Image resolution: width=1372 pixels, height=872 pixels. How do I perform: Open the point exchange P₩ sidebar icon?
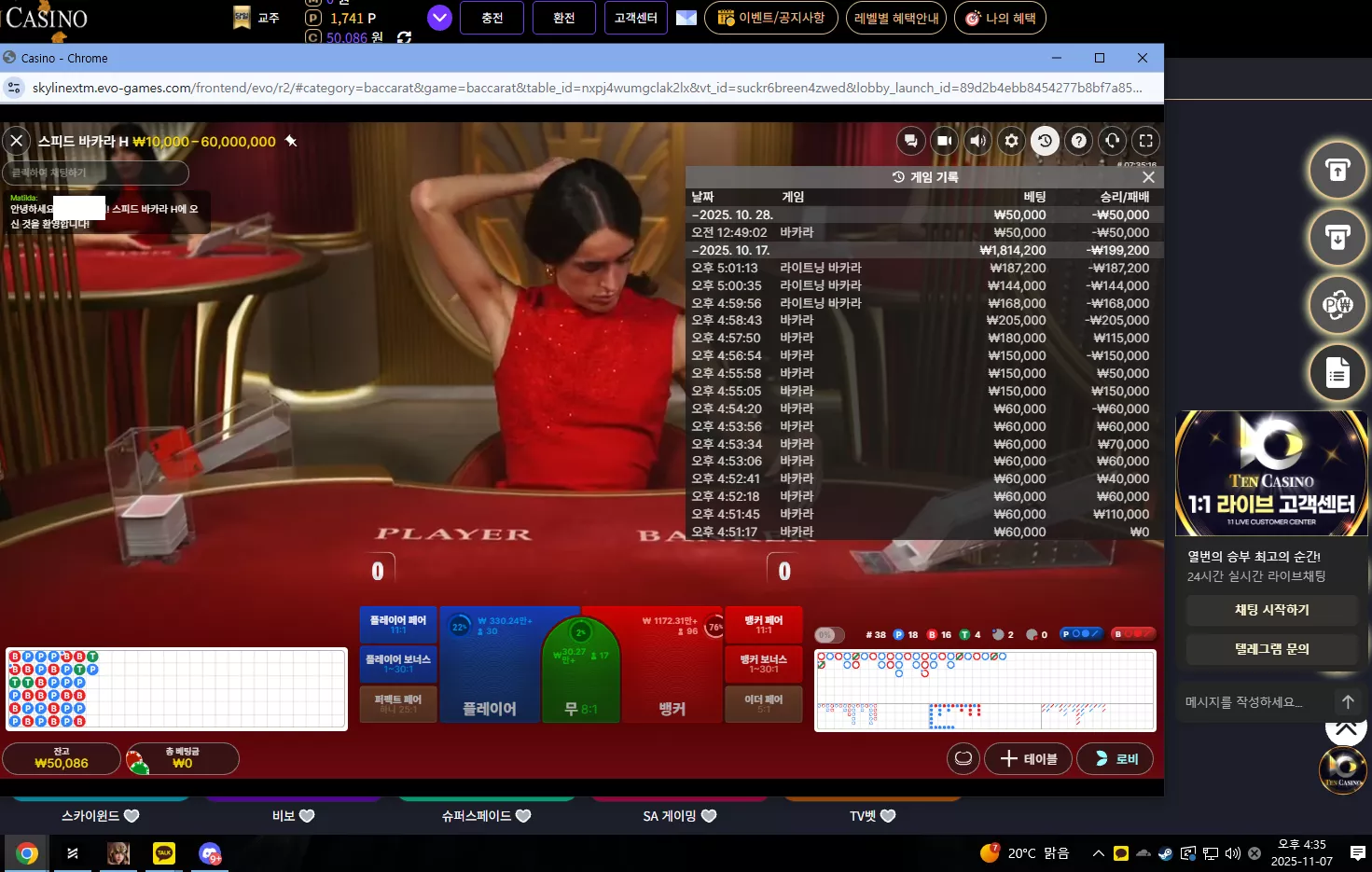pyautogui.click(x=1337, y=305)
